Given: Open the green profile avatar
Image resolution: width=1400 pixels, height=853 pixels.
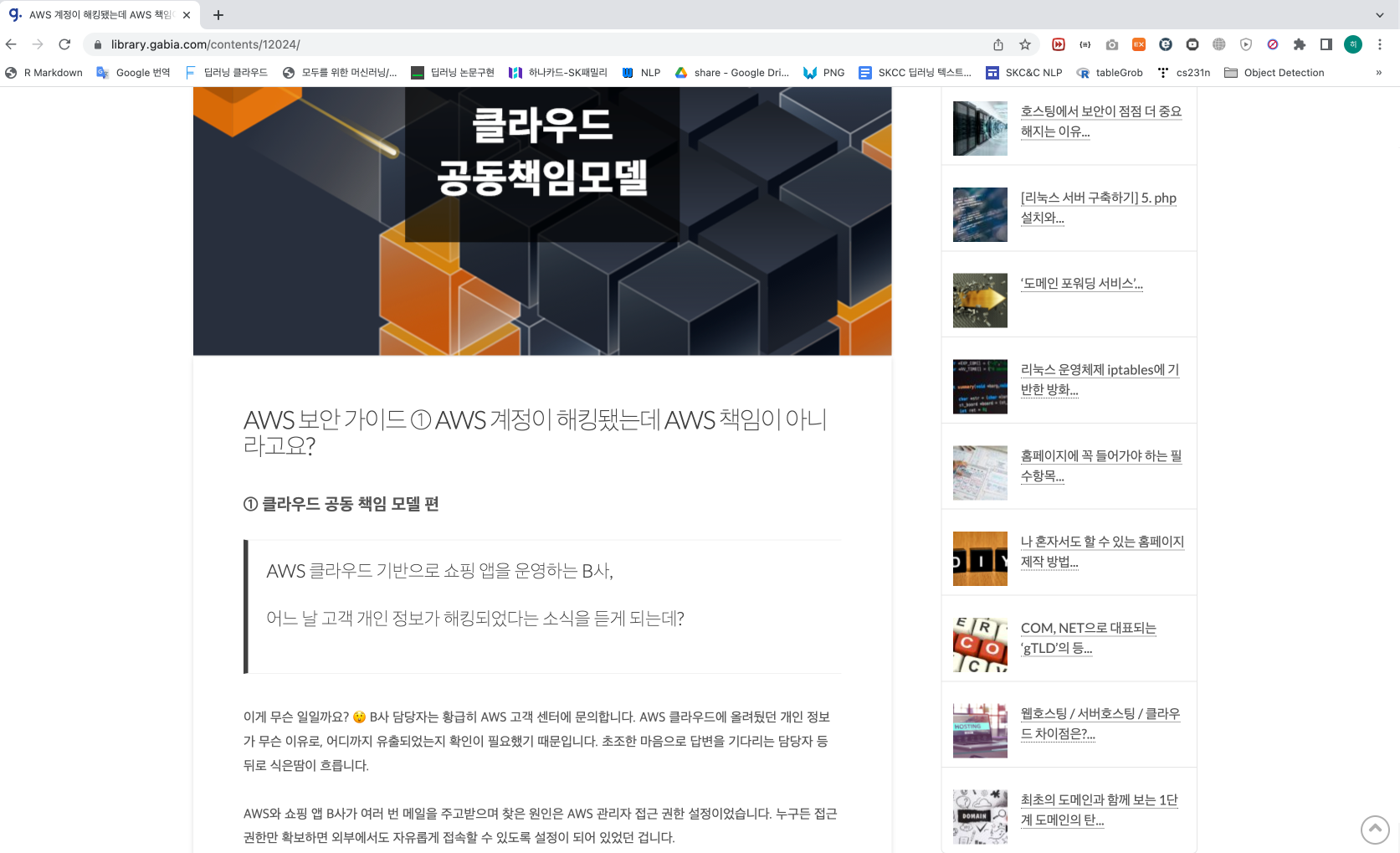Looking at the screenshot, I should [1353, 44].
